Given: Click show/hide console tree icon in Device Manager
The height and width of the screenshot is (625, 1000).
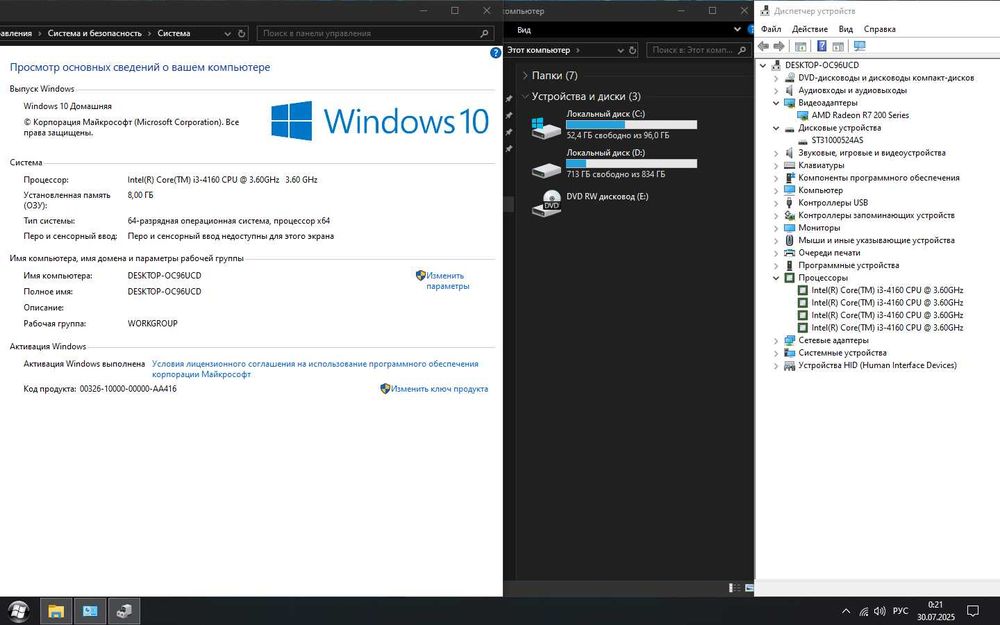Looking at the screenshot, I should pyautogui.click(x=800, y=46).
